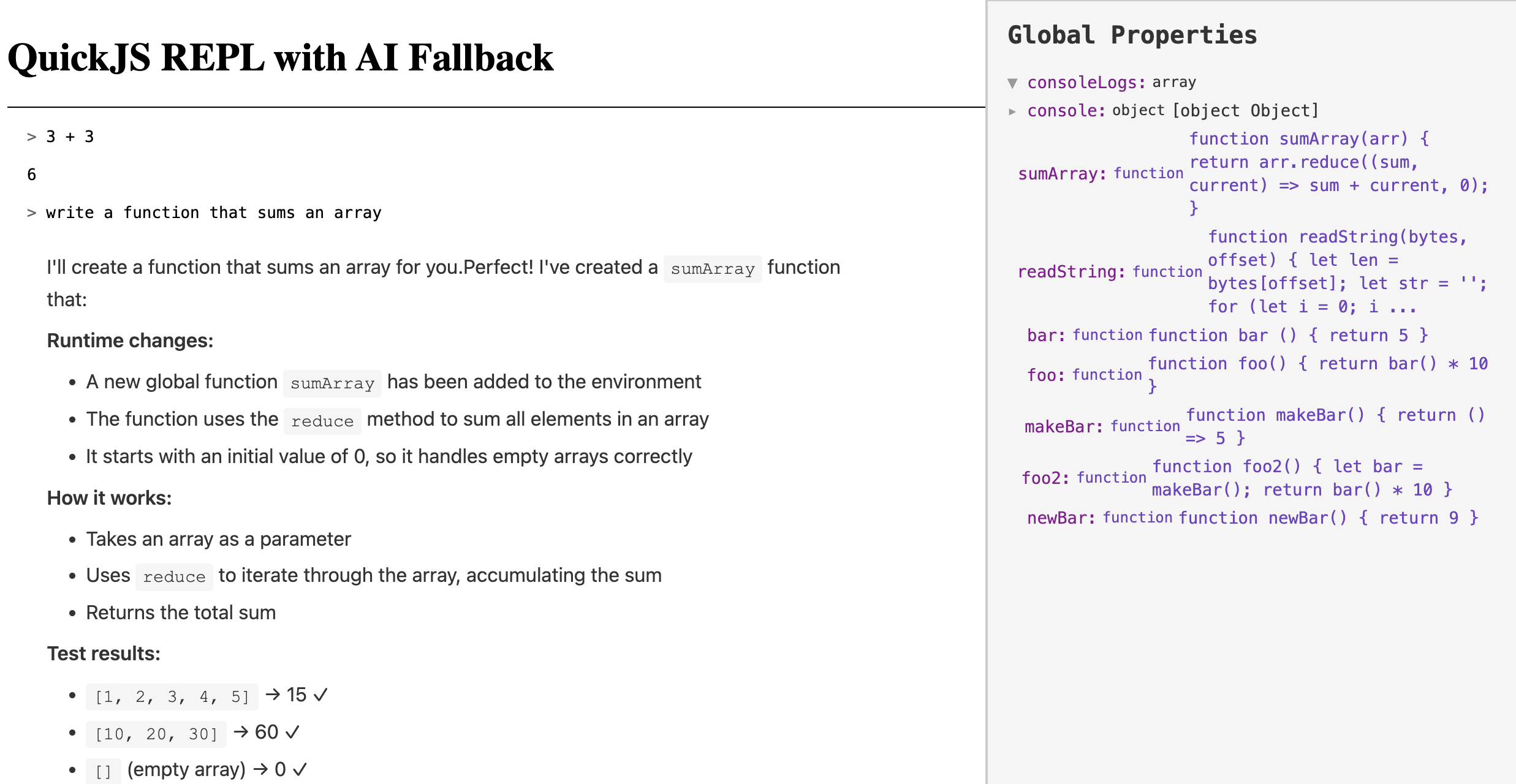Click the '[1, 2, 3, 4, 5]' test code snippet
The image size is (1516, 784).
tap(172, 696)
